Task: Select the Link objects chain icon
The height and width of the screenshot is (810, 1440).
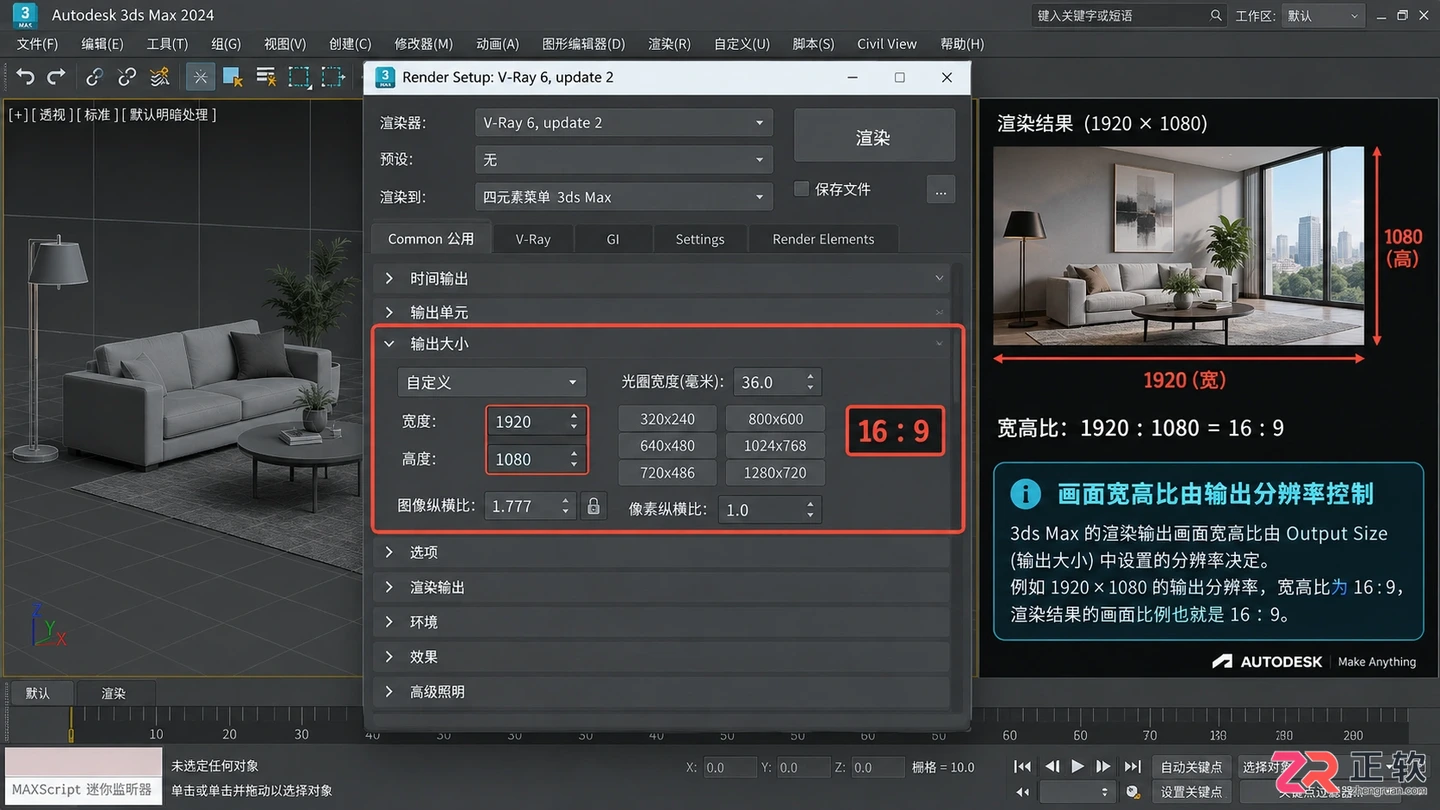Action: click(x=94, y=76)
